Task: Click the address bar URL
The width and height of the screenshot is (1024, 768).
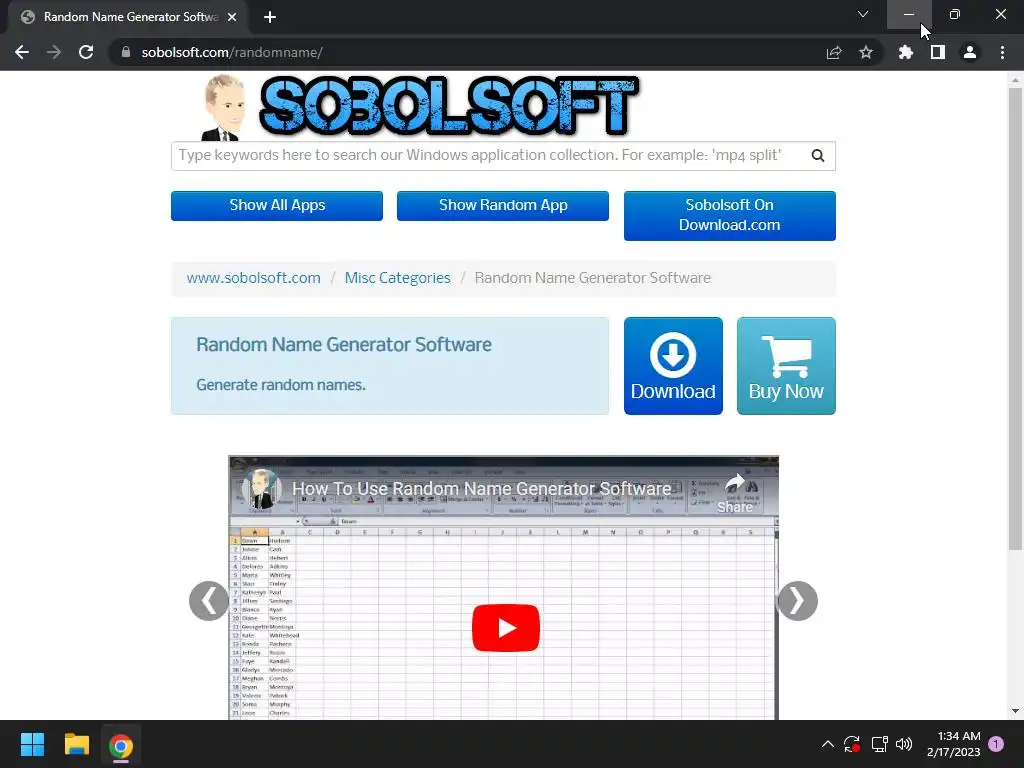Action: point(232,52)
